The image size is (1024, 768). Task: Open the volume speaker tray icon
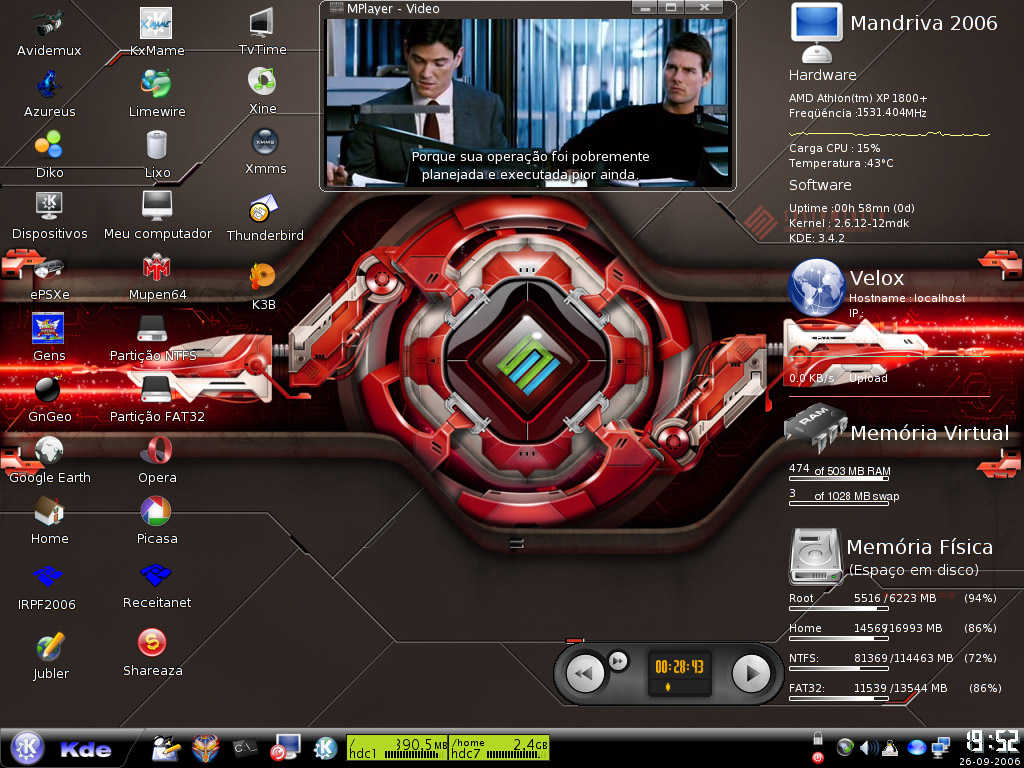[869, 748]
